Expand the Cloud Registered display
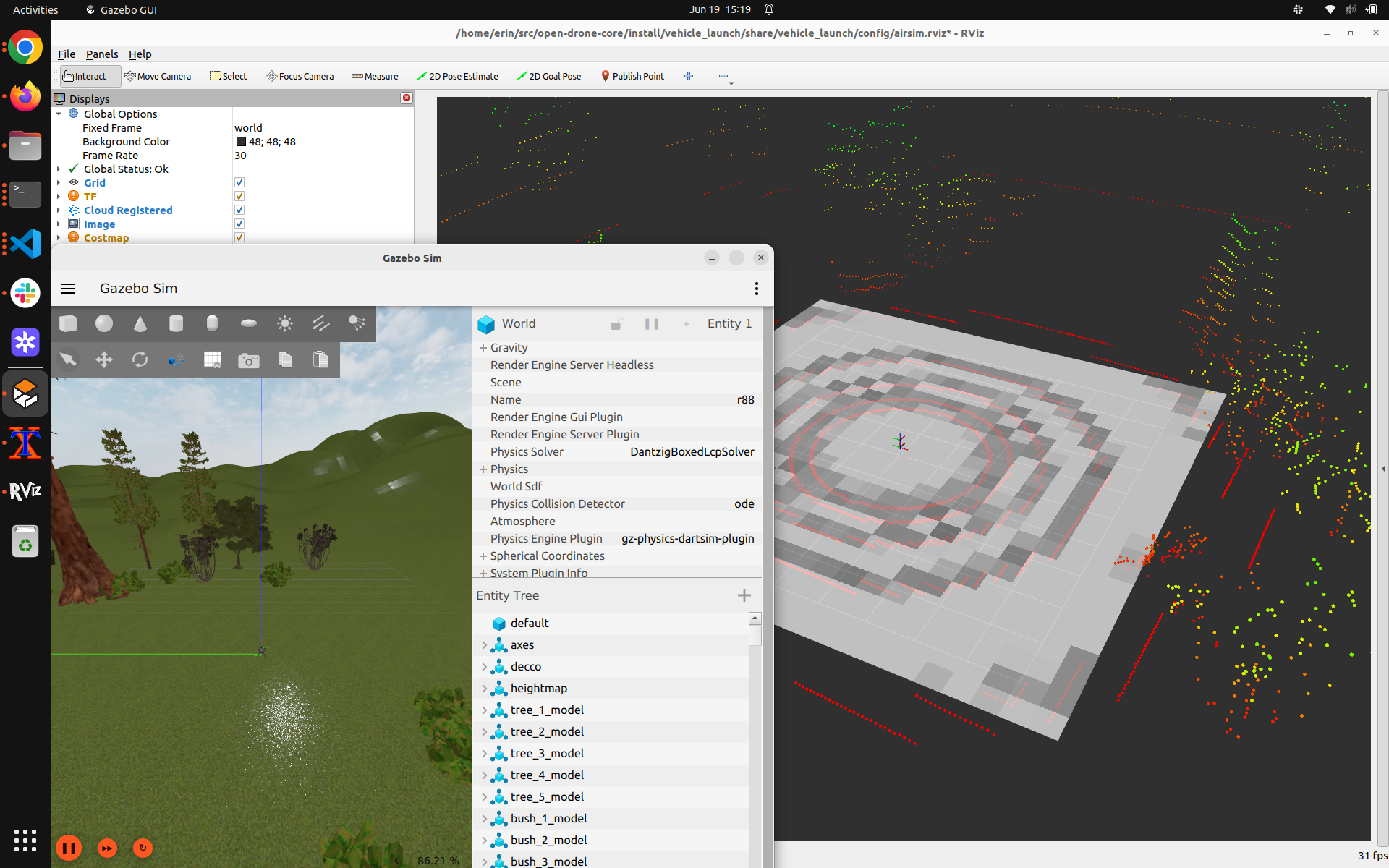 [59, 210]
